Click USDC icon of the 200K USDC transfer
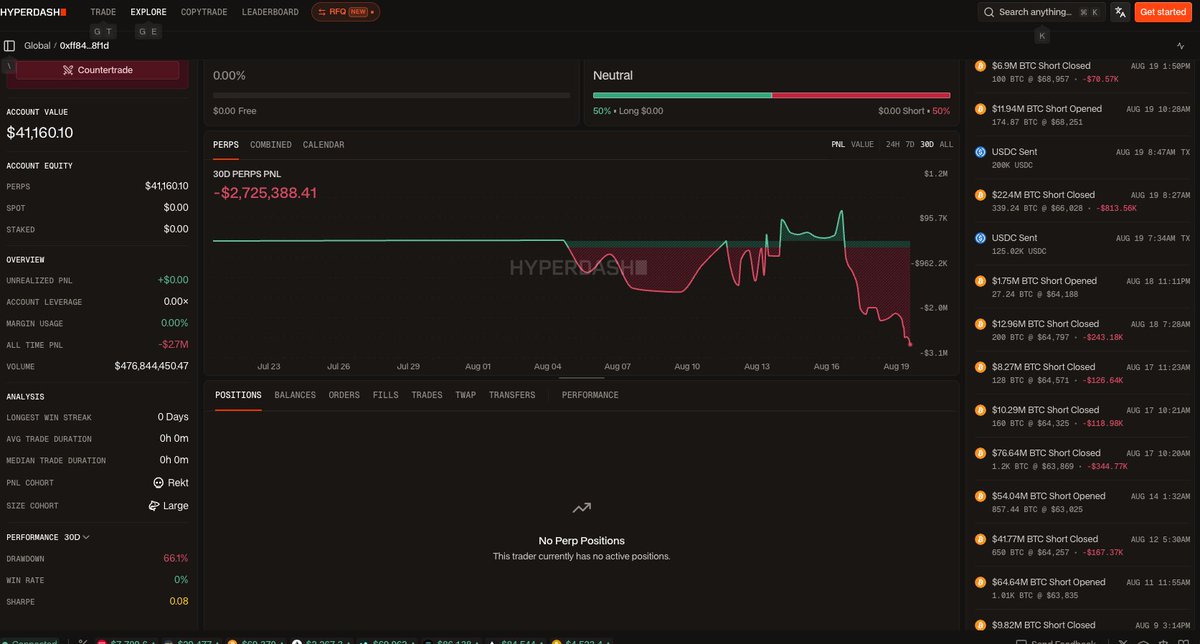This screenshot has height=644, width=1200. 980,152
